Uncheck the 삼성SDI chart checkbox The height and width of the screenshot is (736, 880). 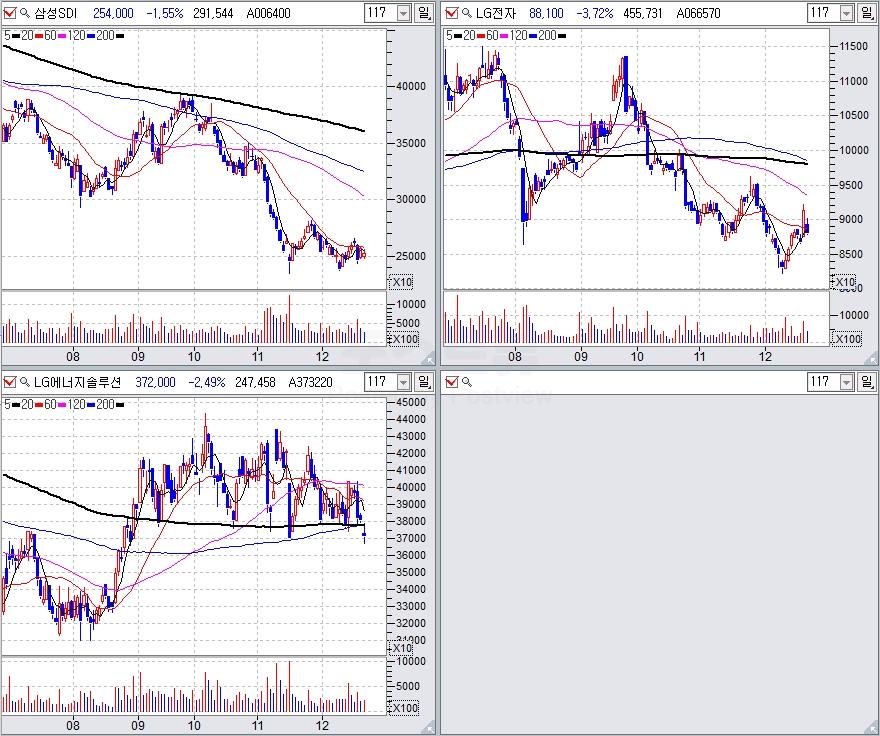tap(10, 13)
